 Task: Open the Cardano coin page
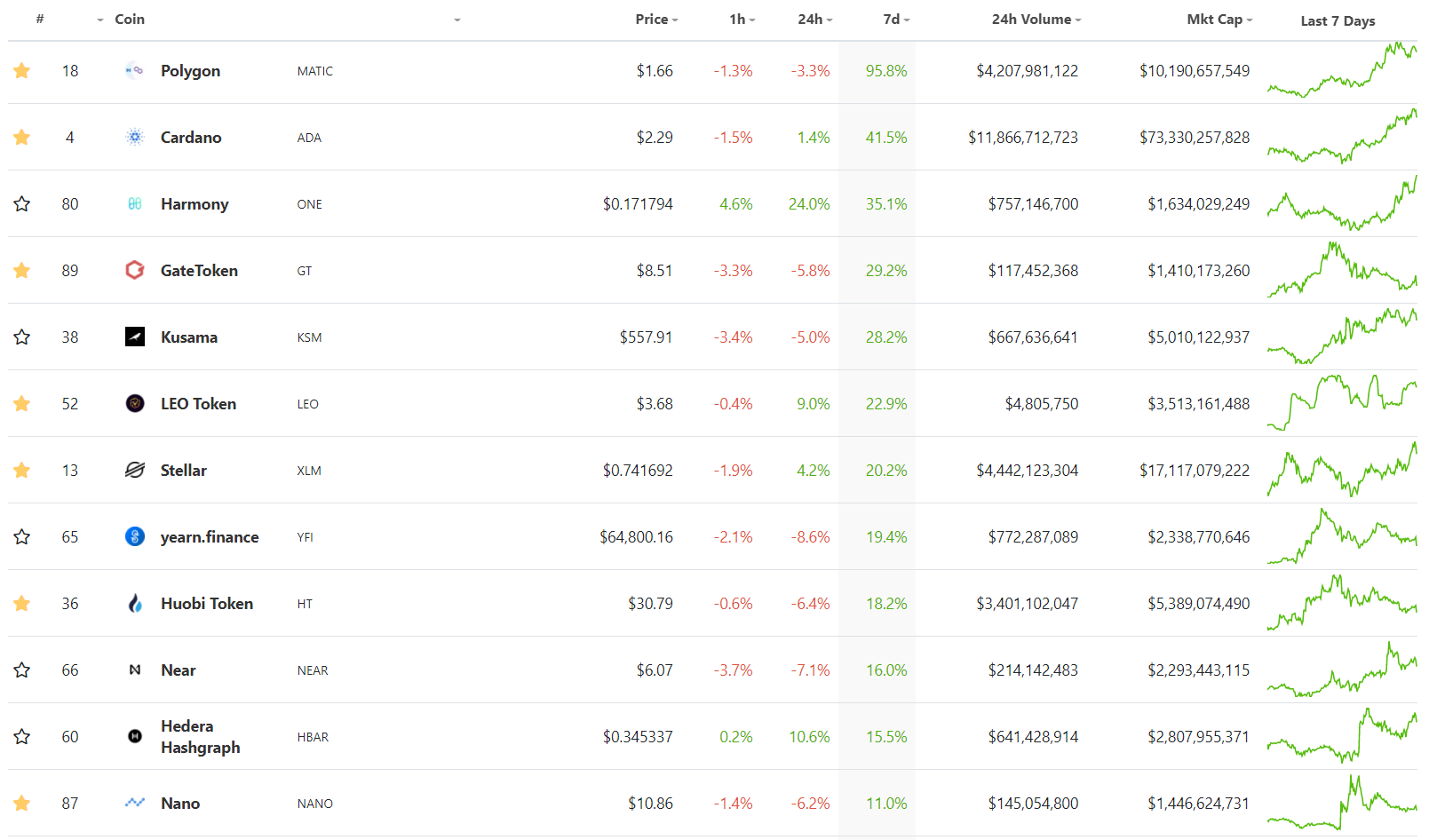(191, 137)
